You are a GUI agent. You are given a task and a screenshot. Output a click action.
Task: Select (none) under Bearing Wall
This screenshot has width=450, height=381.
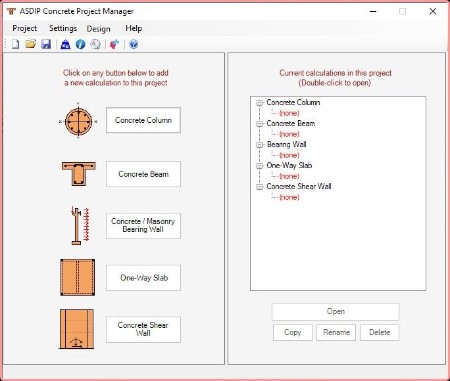(x=289, y=155)
